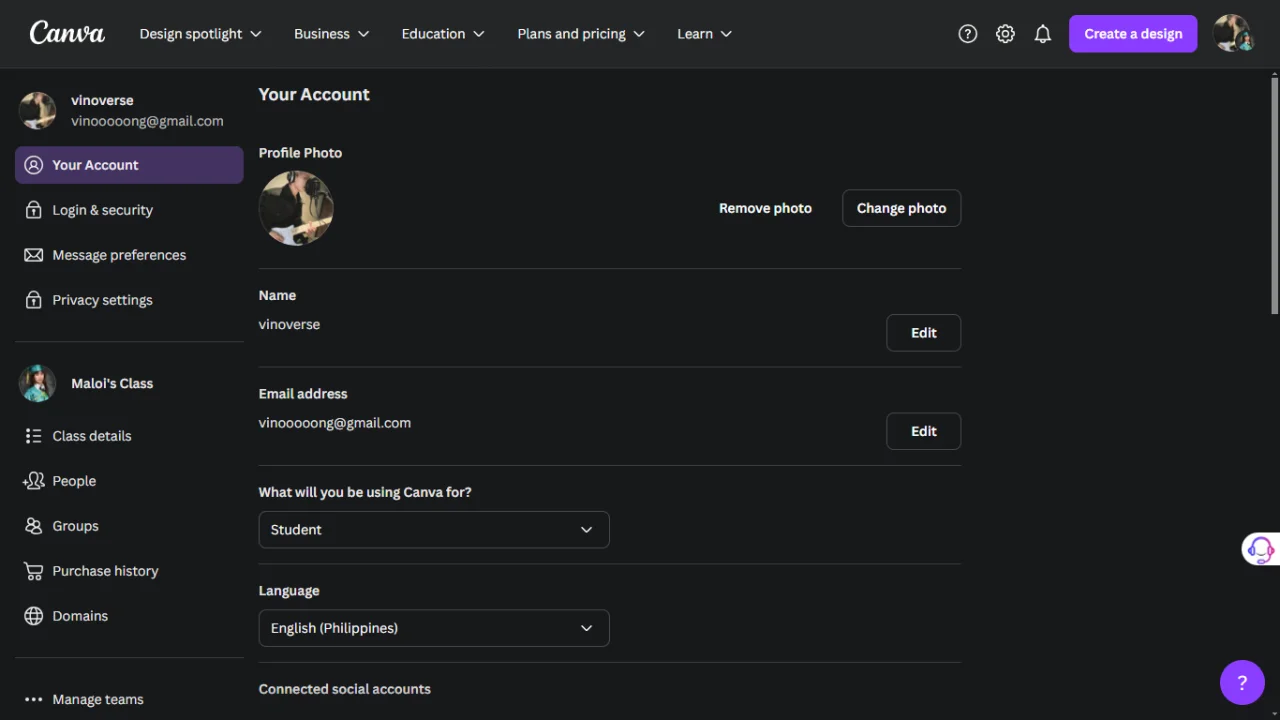Open the support headset assistant icon
The height and width of the screenshot is (720, 1280).
(x=1260, y=549)
